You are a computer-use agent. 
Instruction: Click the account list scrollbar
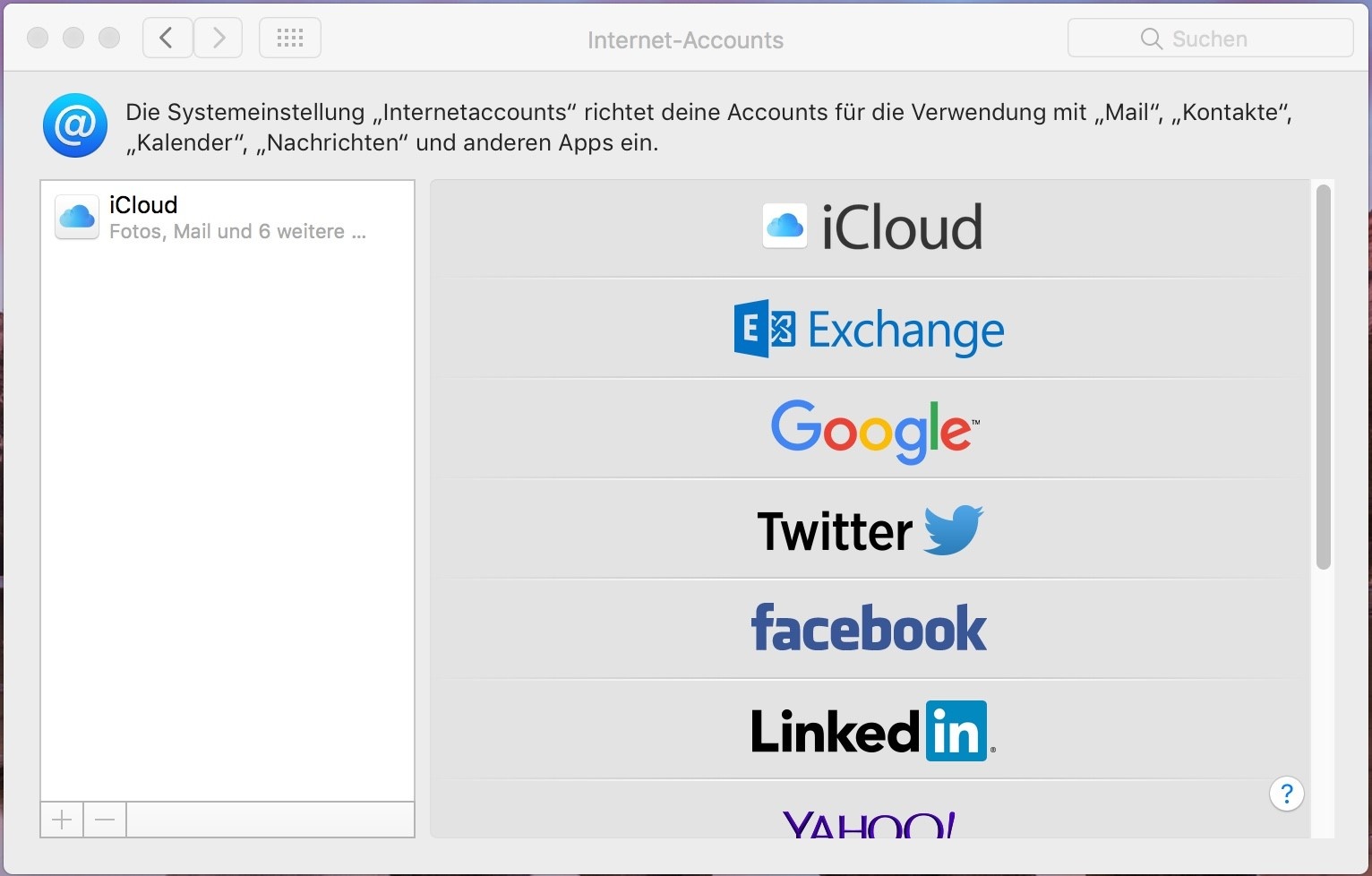1323,376
